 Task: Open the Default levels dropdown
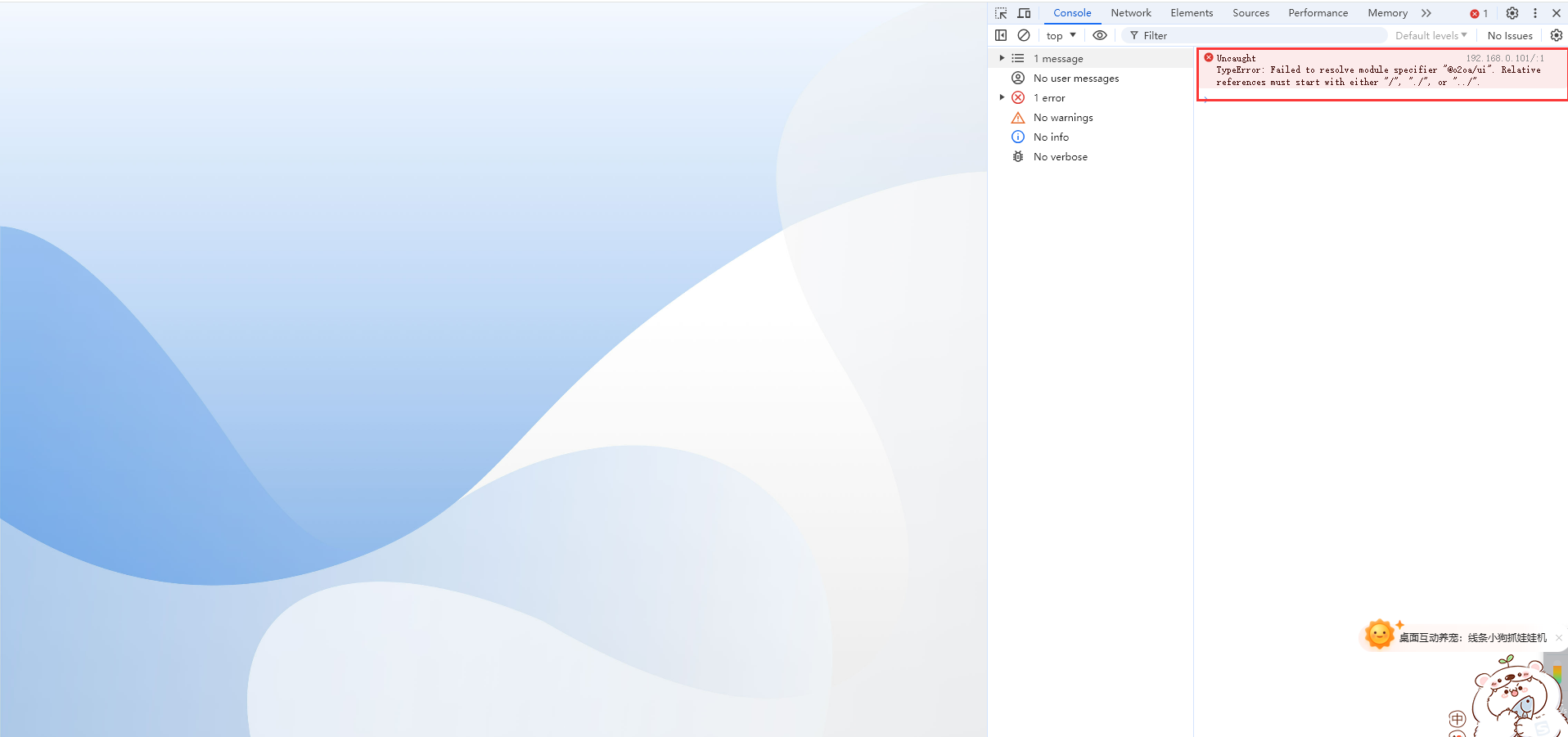coord(1429,35)
